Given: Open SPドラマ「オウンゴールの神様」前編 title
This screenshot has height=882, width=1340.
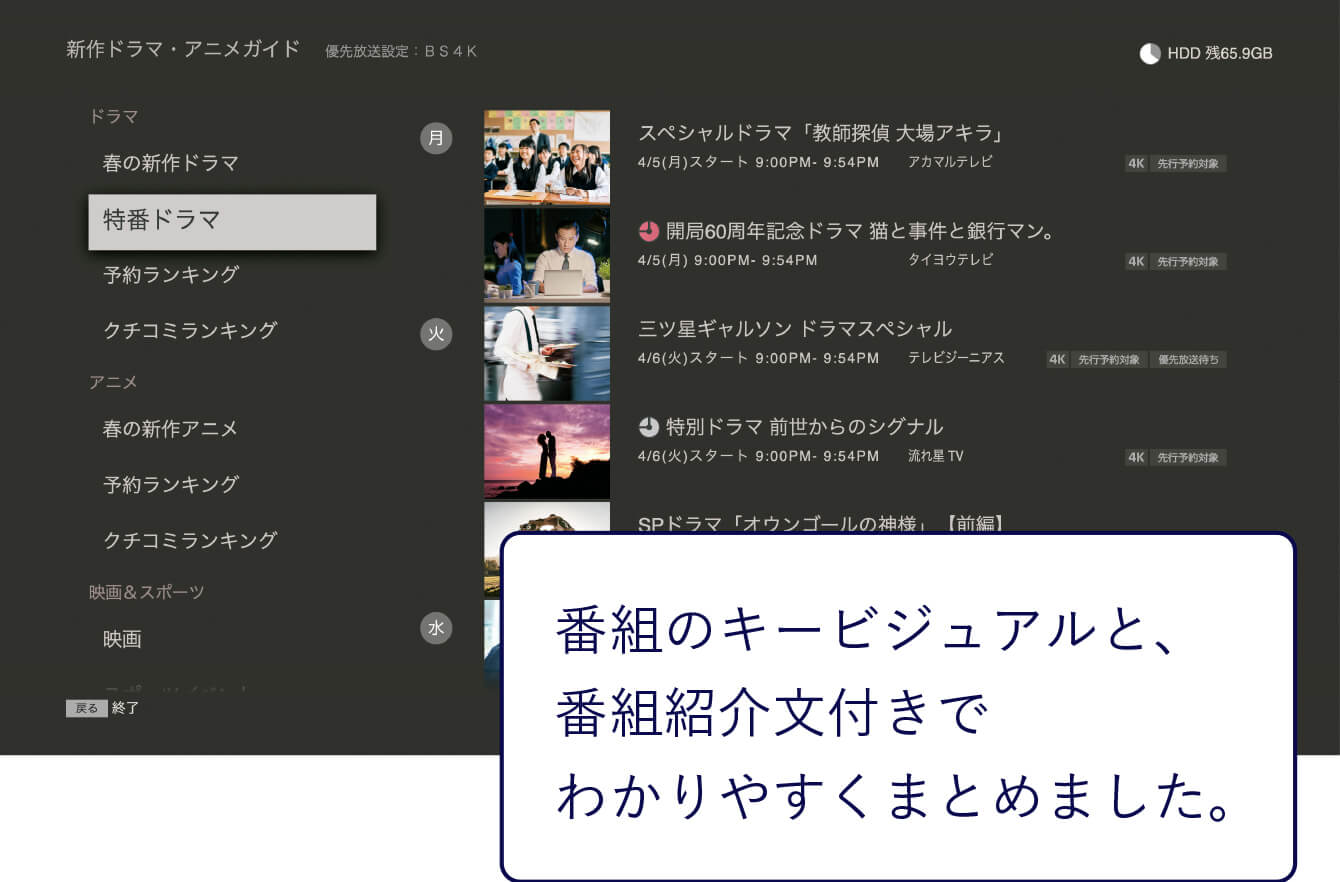Looking at the screenshot, I should click(x=820, y=523).
